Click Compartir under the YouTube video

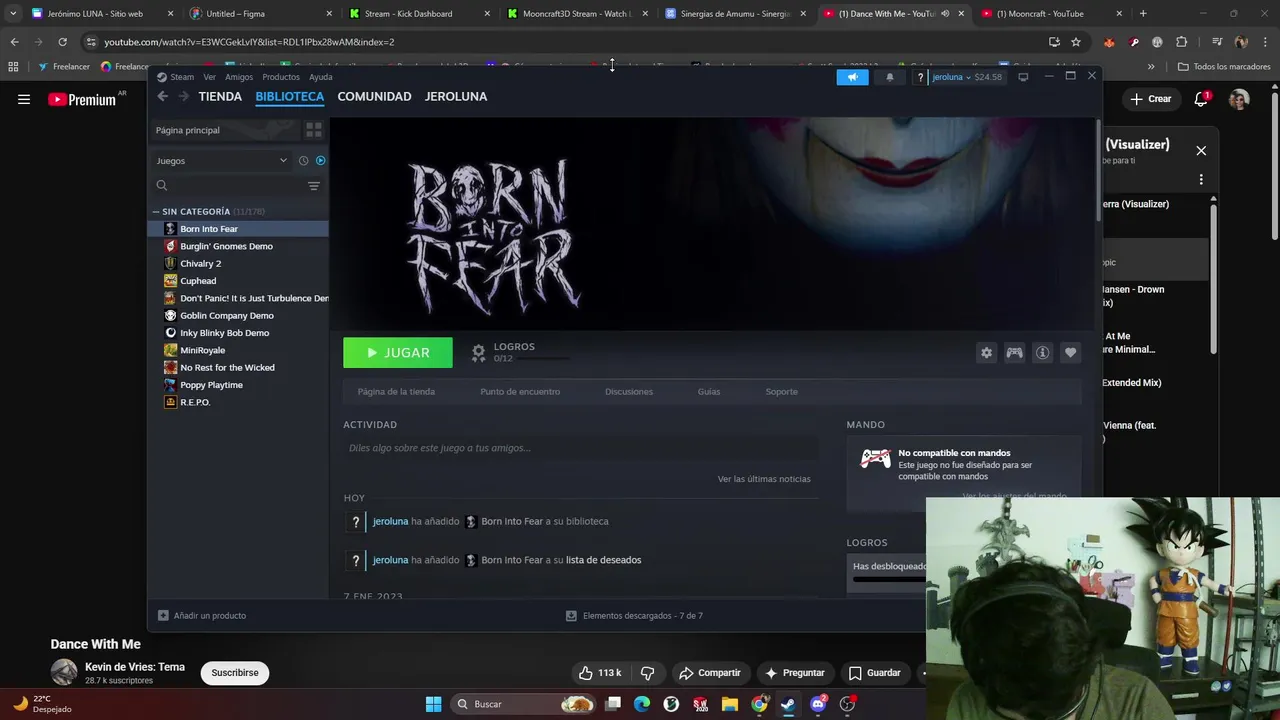pos(709,673)
